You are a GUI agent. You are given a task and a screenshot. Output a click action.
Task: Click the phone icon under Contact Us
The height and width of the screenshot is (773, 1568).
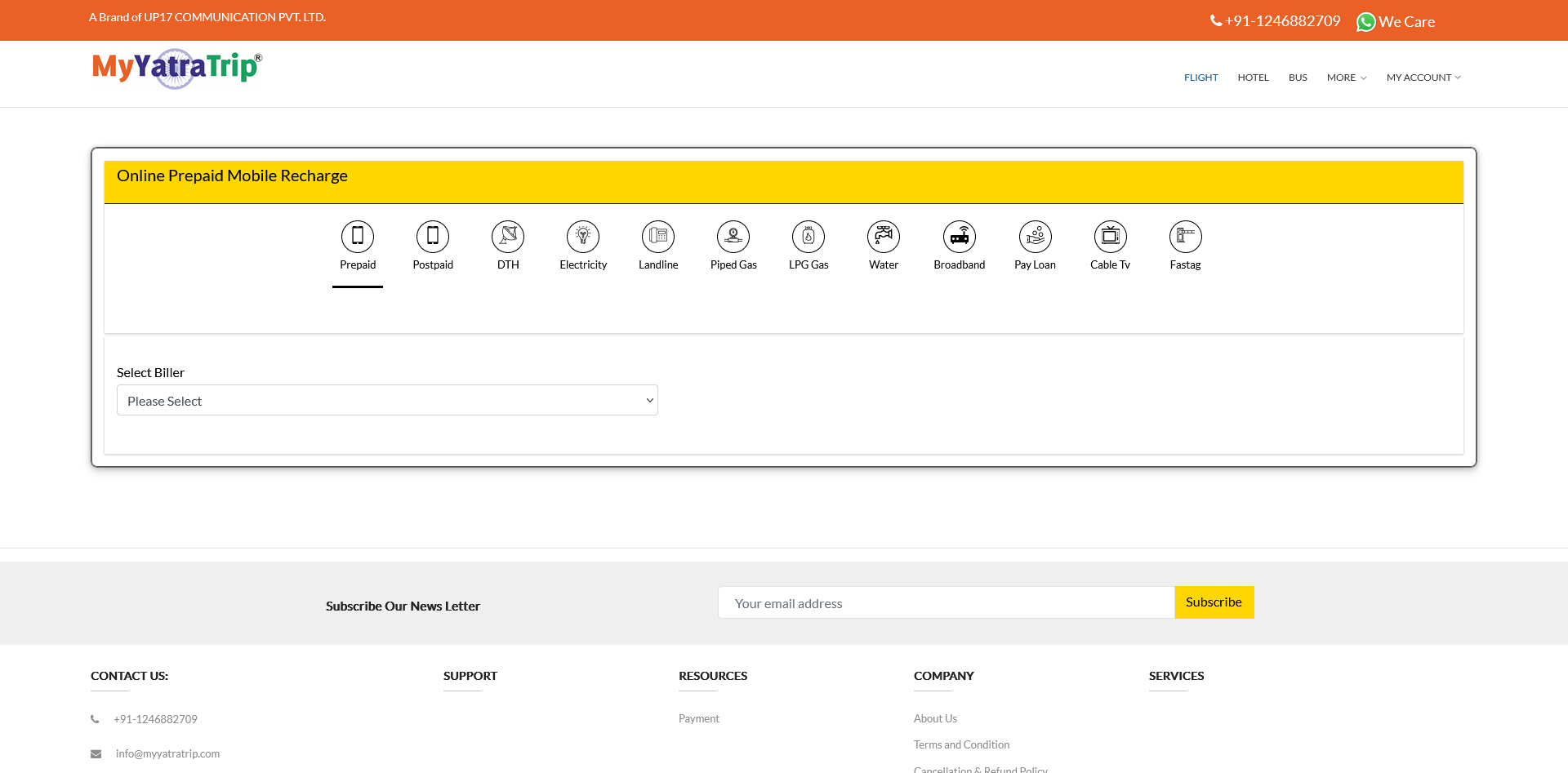[95, 719]
